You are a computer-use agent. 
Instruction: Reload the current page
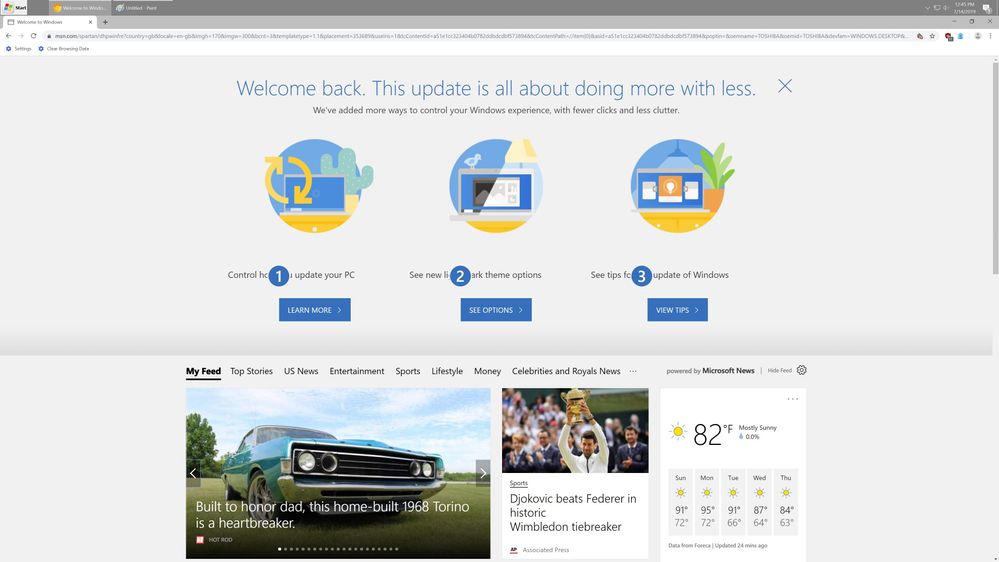[34, 36]
